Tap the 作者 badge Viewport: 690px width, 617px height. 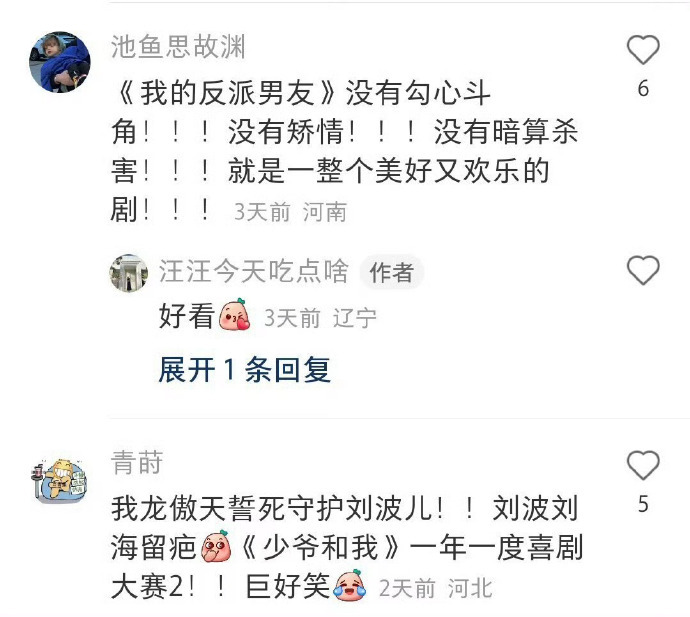click(x=392, y=272)
